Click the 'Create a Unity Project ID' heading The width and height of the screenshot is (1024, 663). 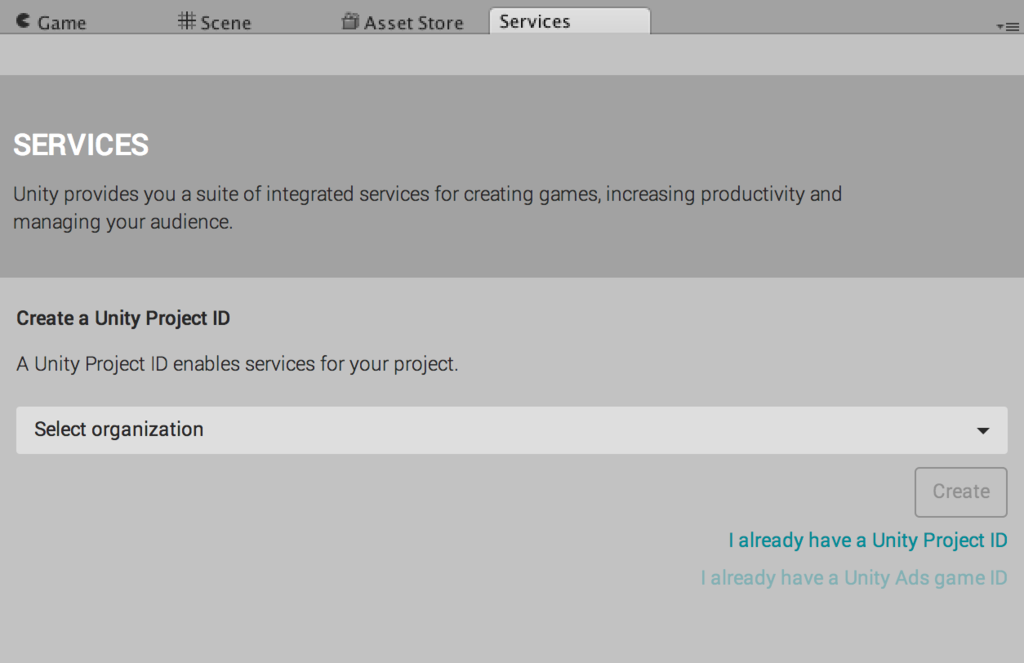123,318
